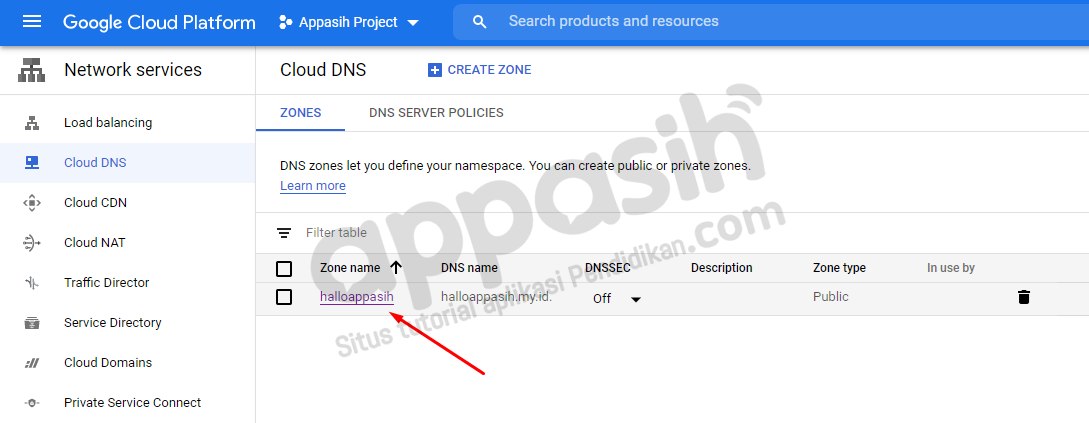
Task: Click the filter table icon
Action: (x=283, y=233)
